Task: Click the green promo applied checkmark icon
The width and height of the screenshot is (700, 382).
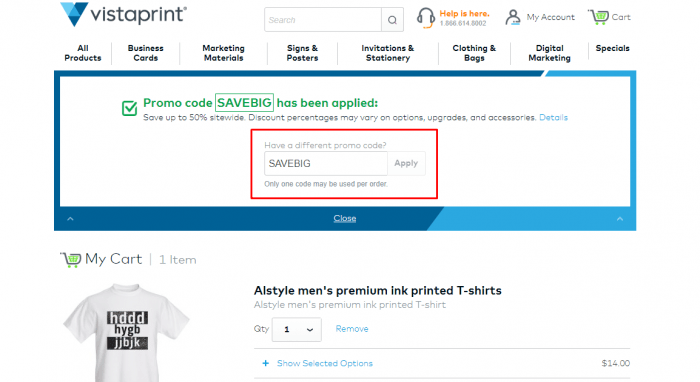Action: (x=129, y=108)
